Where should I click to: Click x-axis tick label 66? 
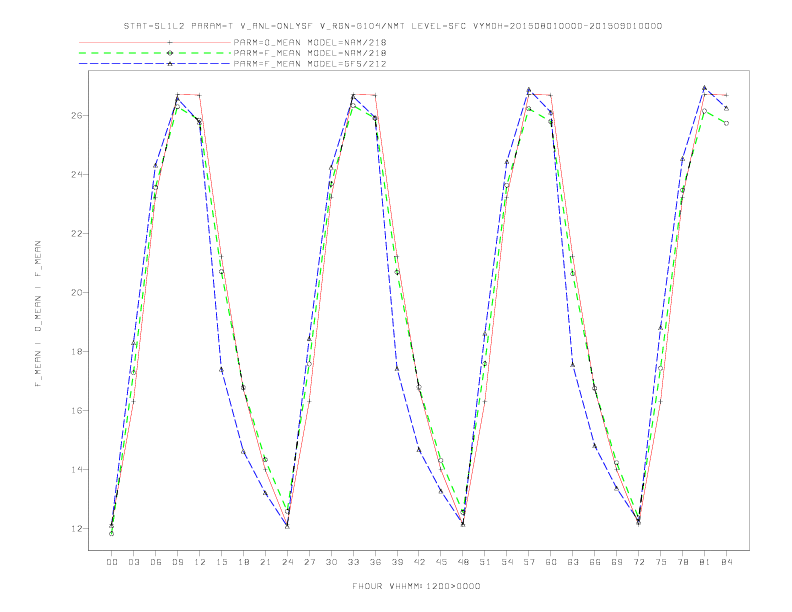pos(595,562)
